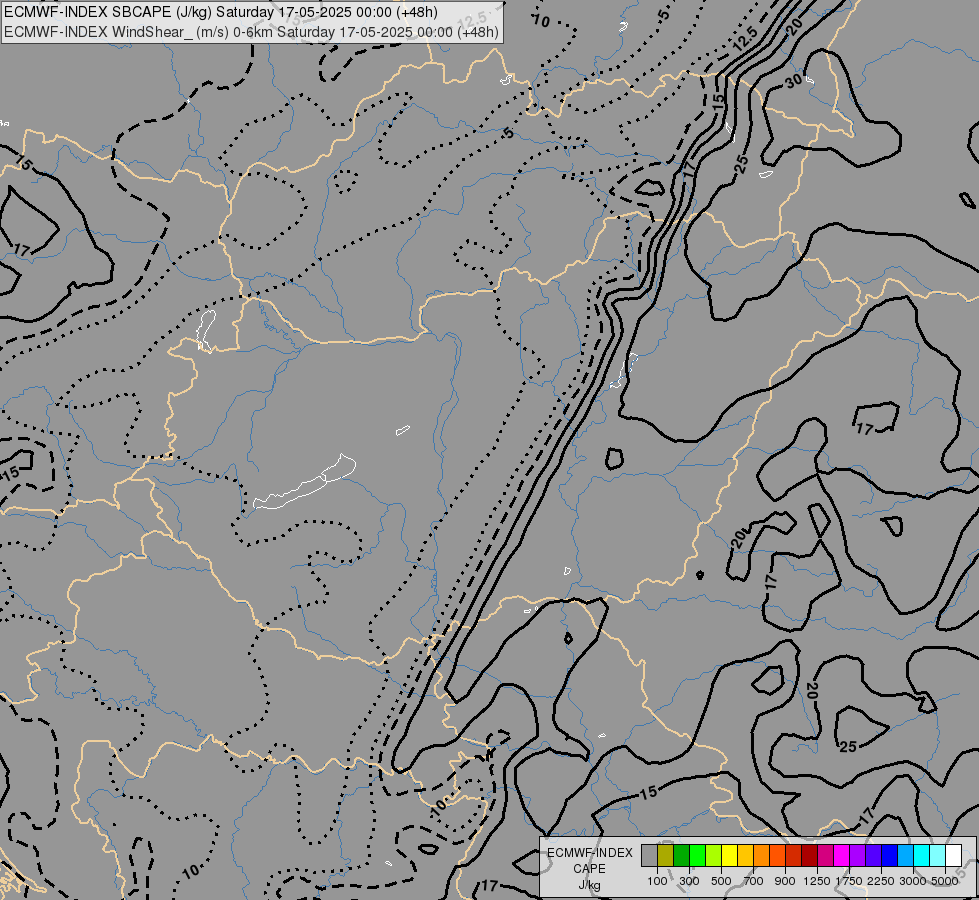The width and height of the screenshot is (979, 900).
Task: Click the '30' wind shear contour label
Action: [794, 81]
